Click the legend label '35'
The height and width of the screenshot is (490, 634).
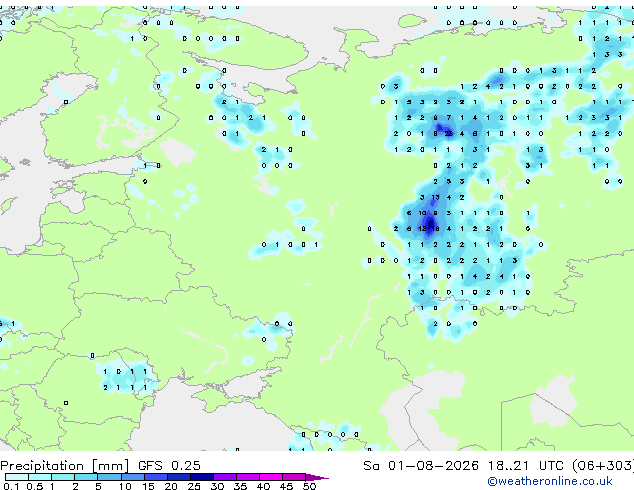240,486
